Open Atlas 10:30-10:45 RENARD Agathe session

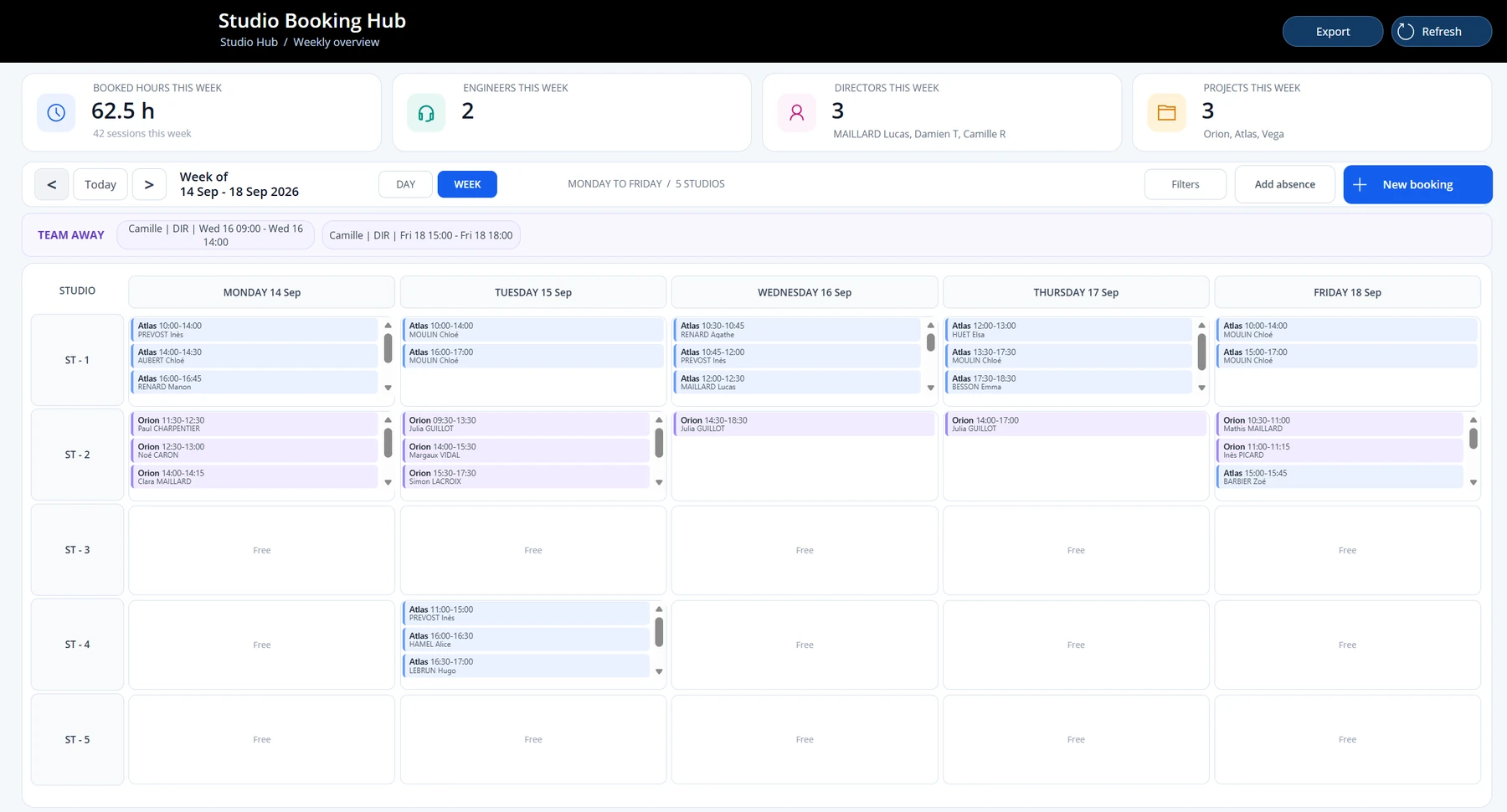click(x=797, y=330)
